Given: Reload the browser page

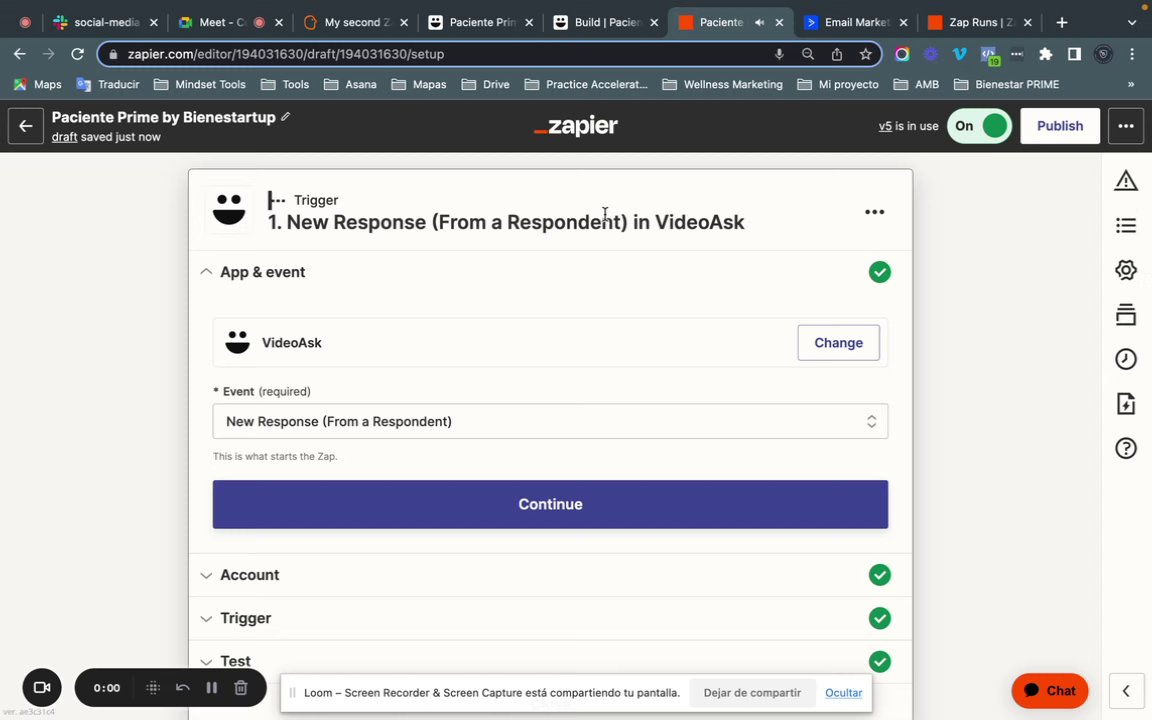Looking at the screenshot, I should [77, 54].
